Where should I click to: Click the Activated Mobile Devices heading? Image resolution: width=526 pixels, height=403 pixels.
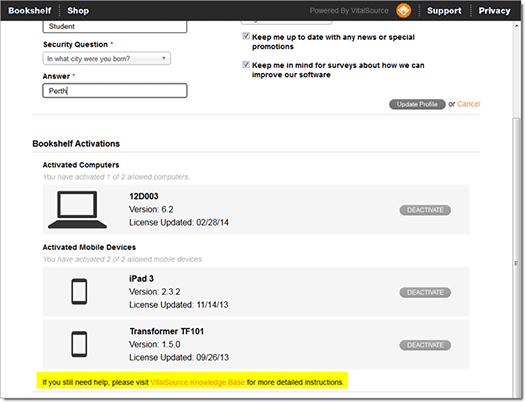[x=89, y=247]
